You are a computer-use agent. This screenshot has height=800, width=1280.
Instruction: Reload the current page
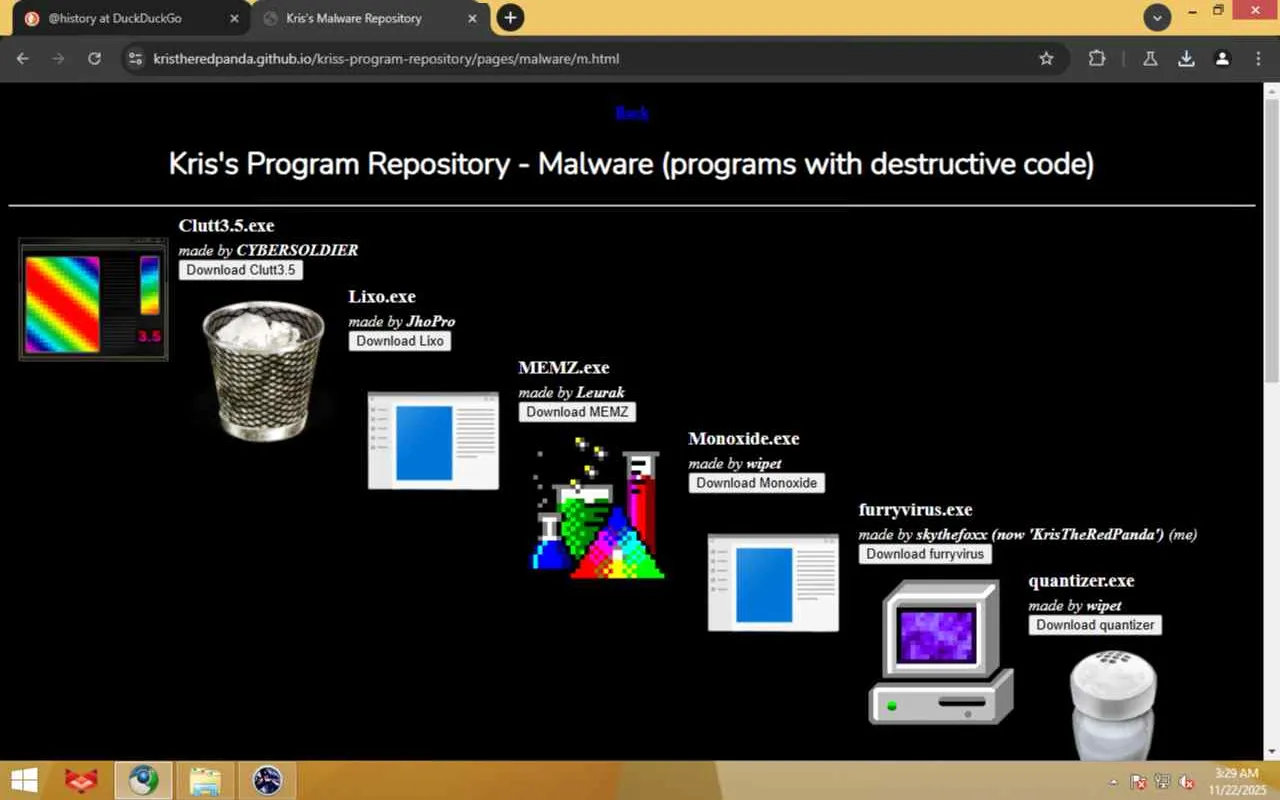[x=94, y=59]
